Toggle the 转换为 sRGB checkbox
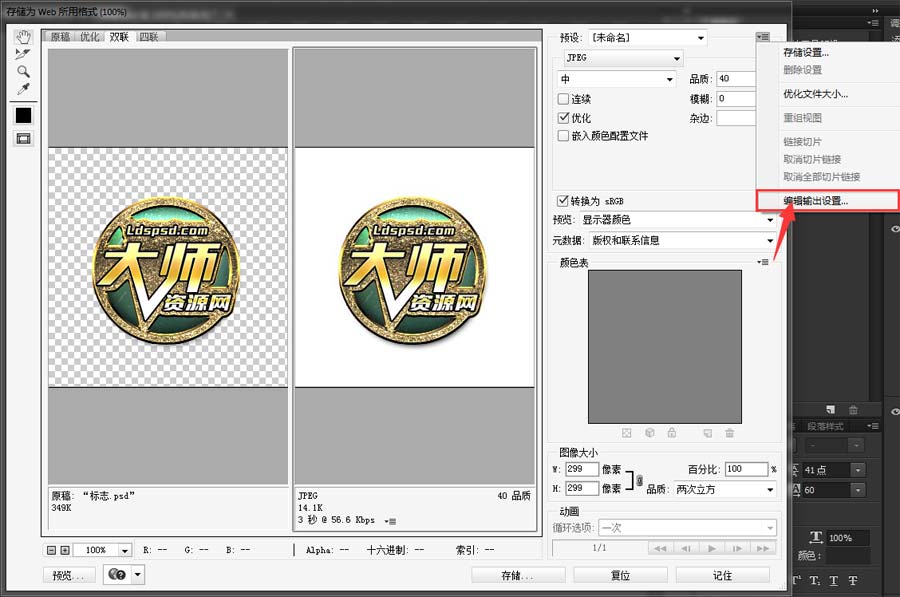This screenshot has height=597, width=900. coord(562,201)
